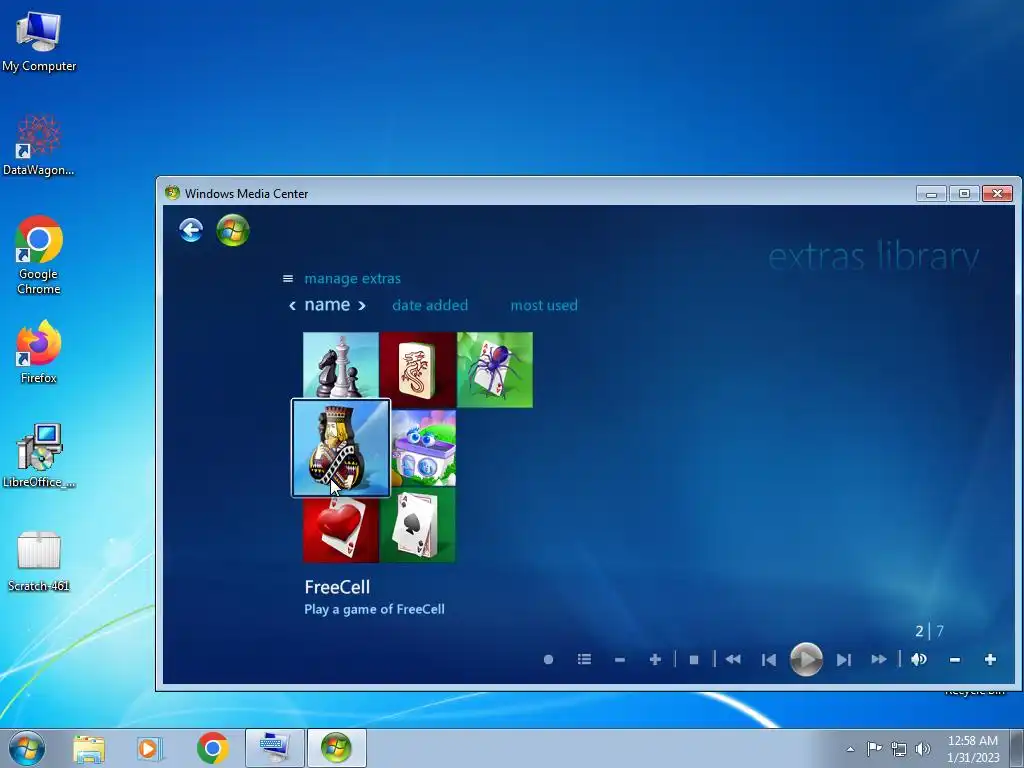Image resolution: width=1024 pixels, height=768 pixels.
Task: Click the network tray icon
Action: point(899,748)
